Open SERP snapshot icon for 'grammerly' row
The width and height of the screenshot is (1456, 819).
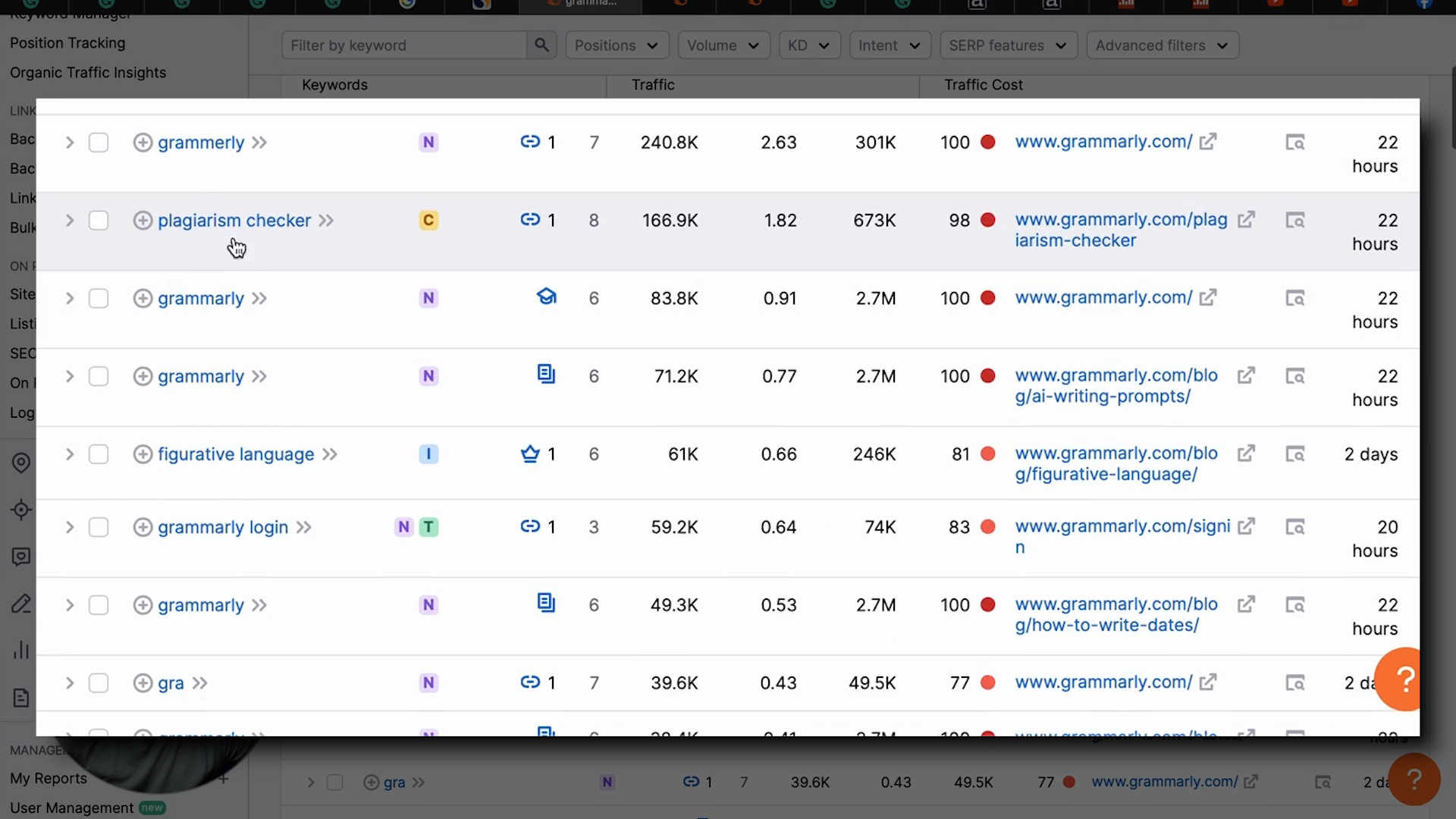(x=1294, y=143)
